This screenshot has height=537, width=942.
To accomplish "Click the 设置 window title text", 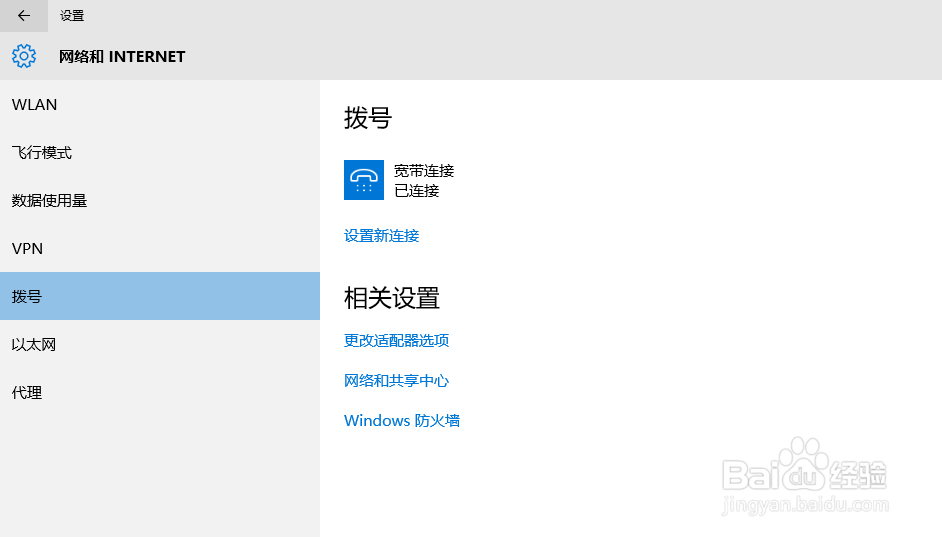I will pyautogui.click(x=72, y=16).
